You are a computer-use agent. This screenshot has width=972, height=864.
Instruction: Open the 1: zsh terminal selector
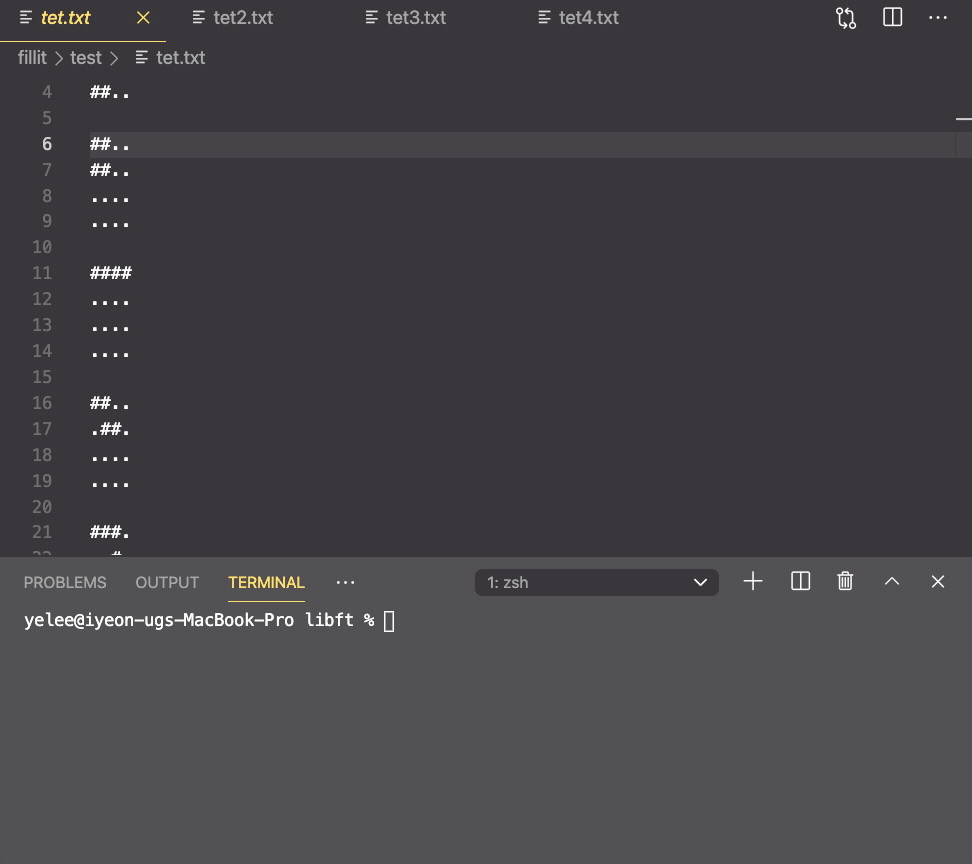[597, 582]
